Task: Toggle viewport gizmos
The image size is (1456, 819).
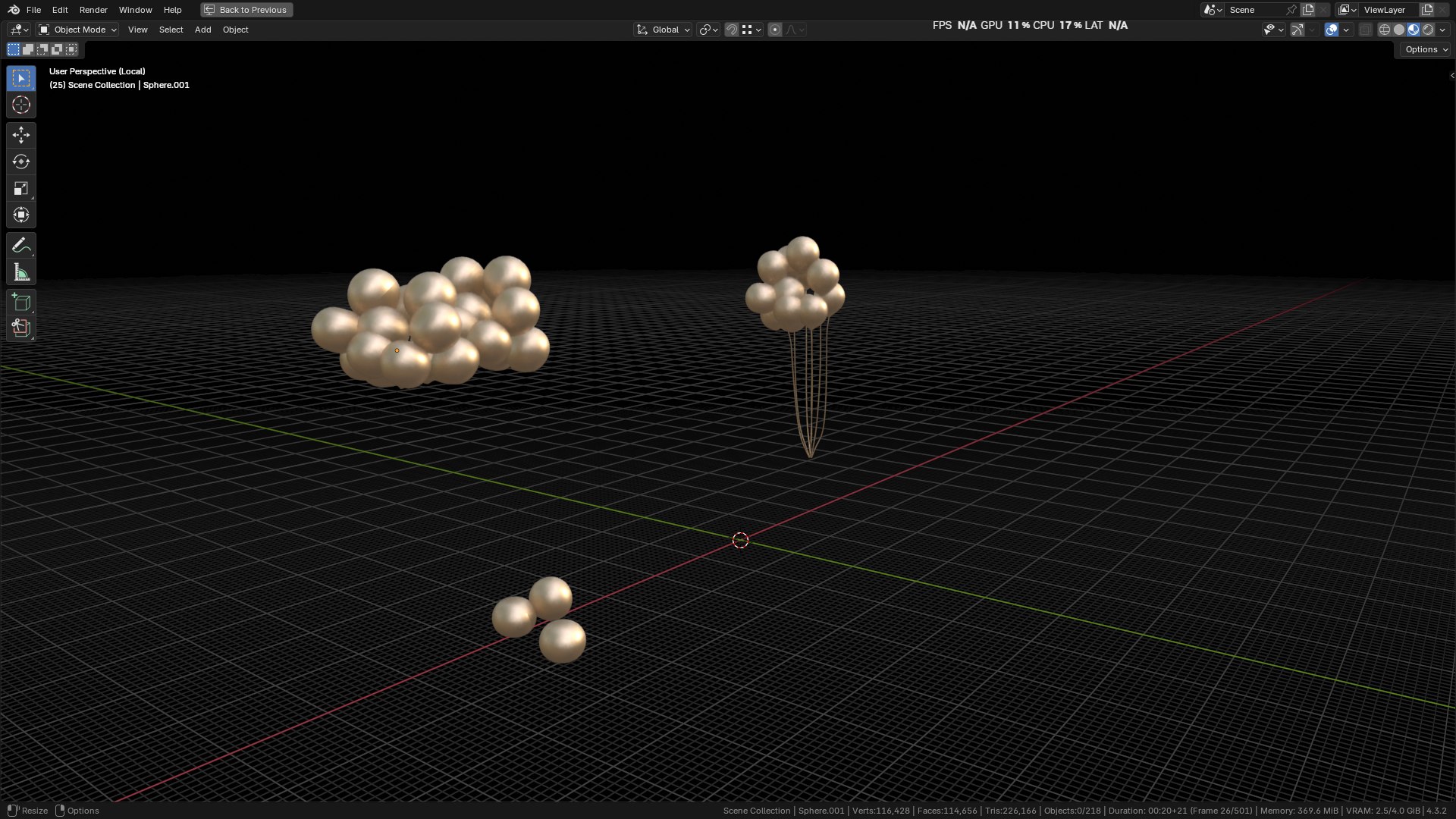Action: tap(1298, 30)
